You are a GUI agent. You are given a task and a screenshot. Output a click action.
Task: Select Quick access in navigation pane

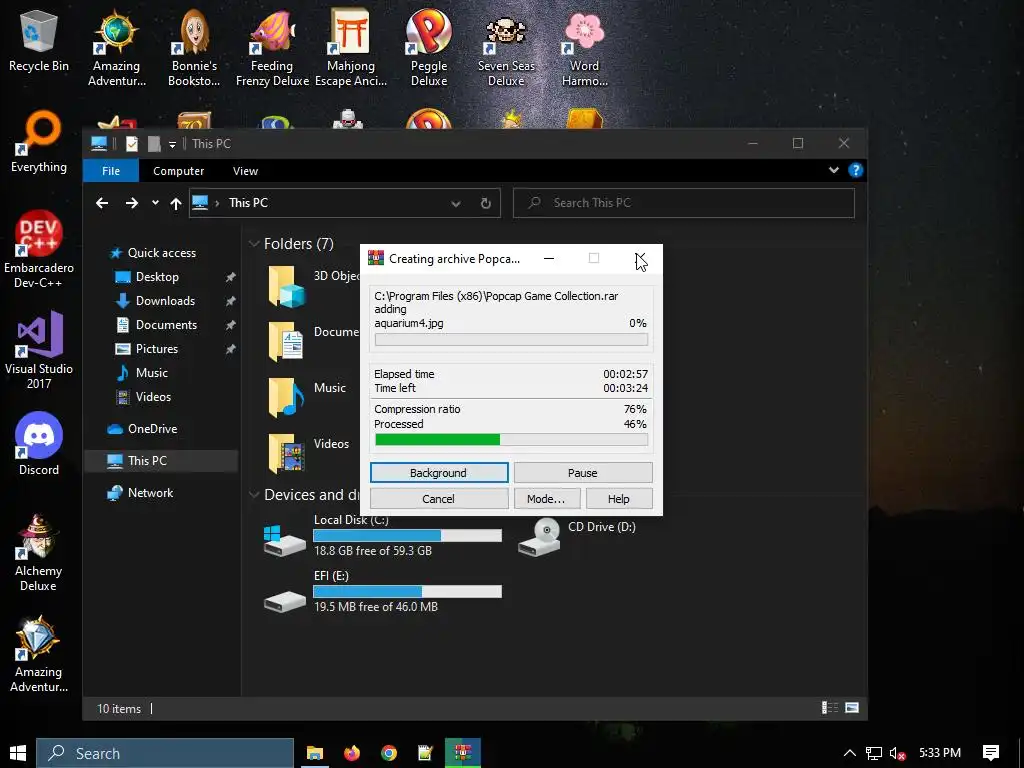(x=161, y=253)
